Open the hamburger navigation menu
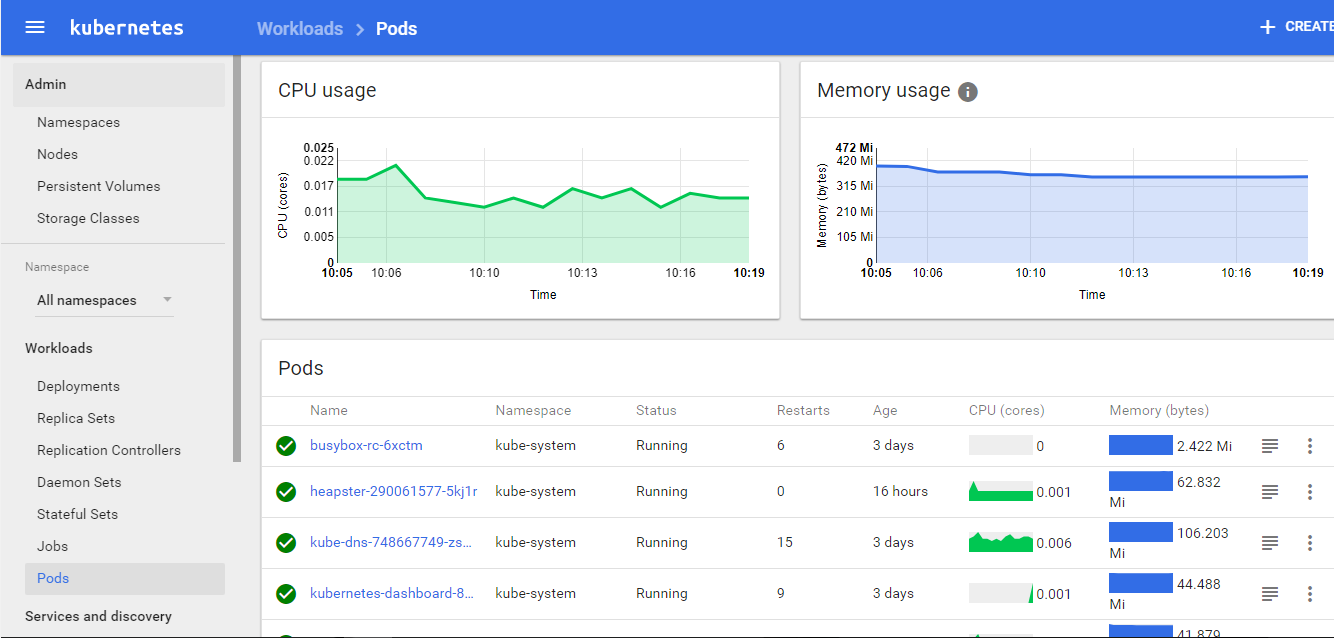1334x638 pixels. [35, 27]
